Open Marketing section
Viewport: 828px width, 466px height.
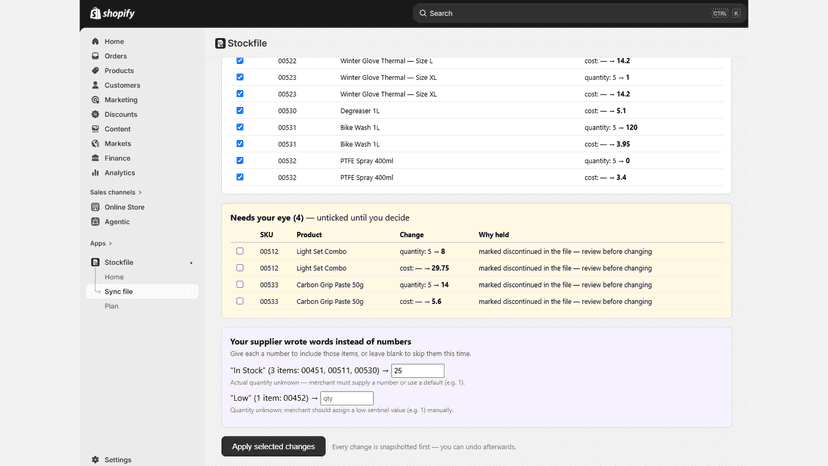tap(121, 100)
